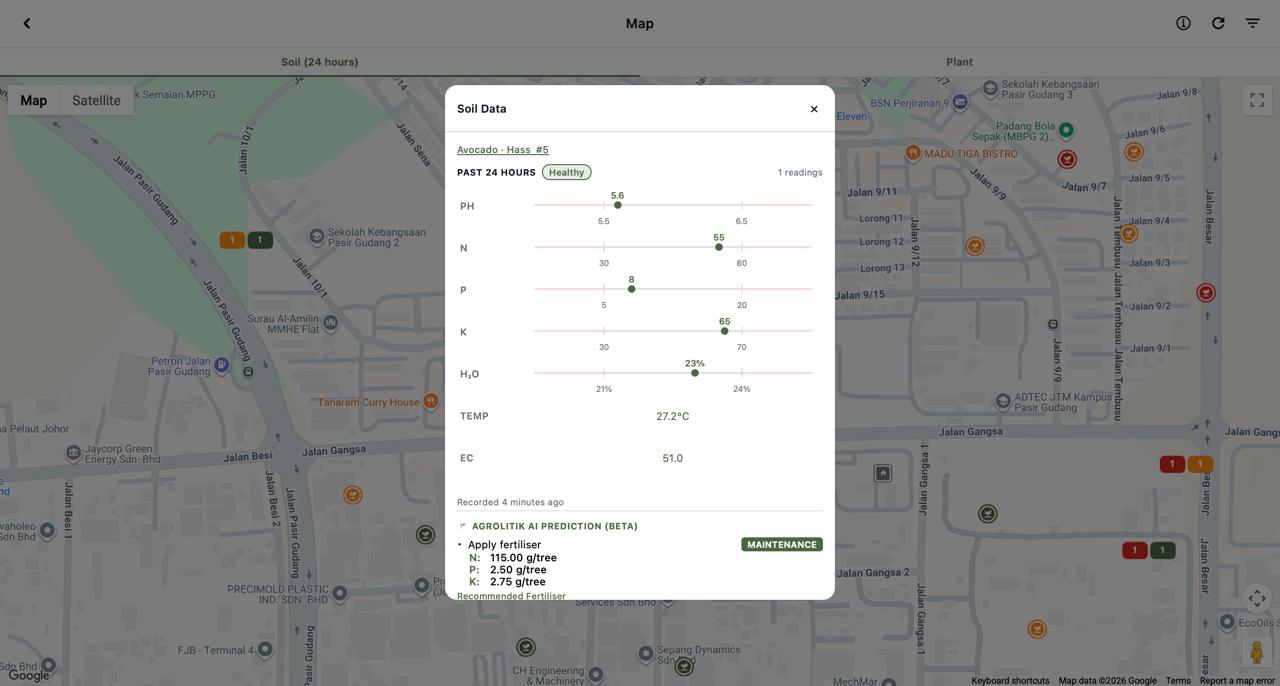This screenshot has width=1280, height=686.
Task: Open the Recommended Fertiliser link
Action: coord(511,596)
